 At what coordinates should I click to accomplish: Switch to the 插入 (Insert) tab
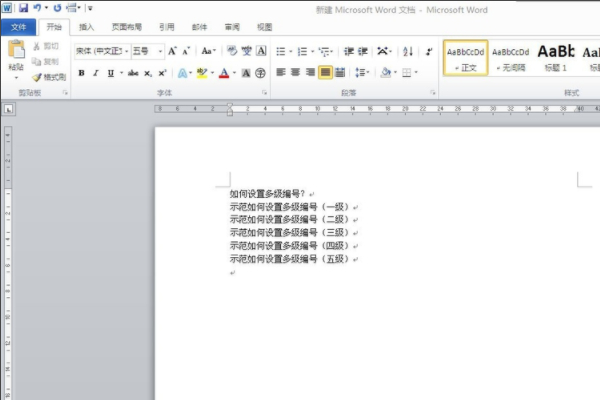tap(87, 27)
